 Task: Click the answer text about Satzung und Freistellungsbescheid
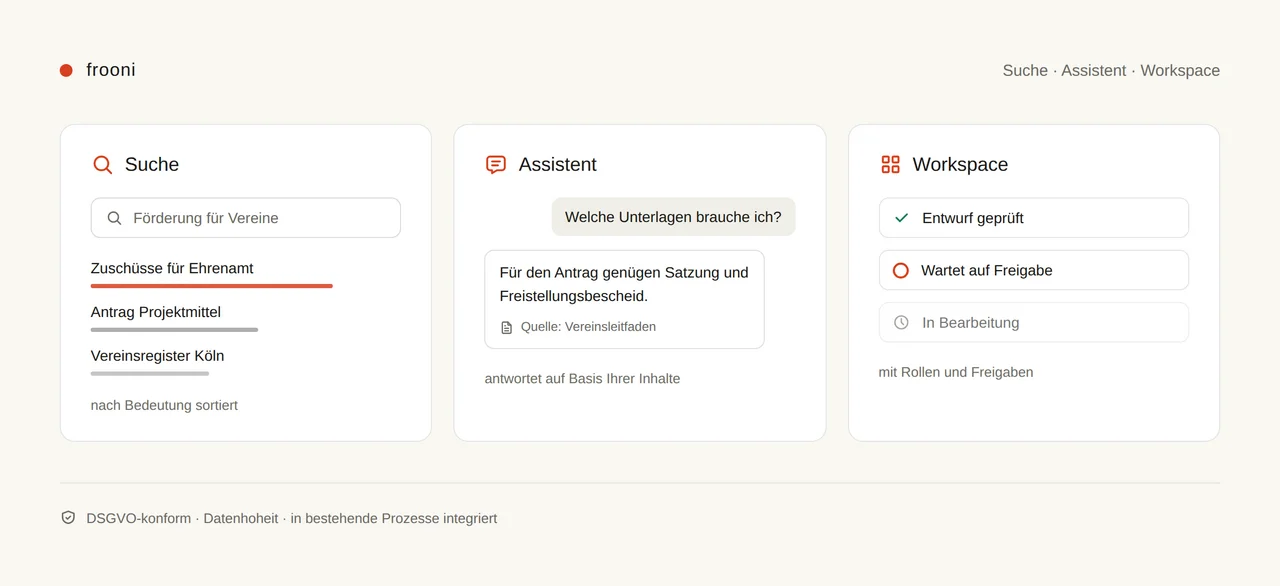pos(624,284)
